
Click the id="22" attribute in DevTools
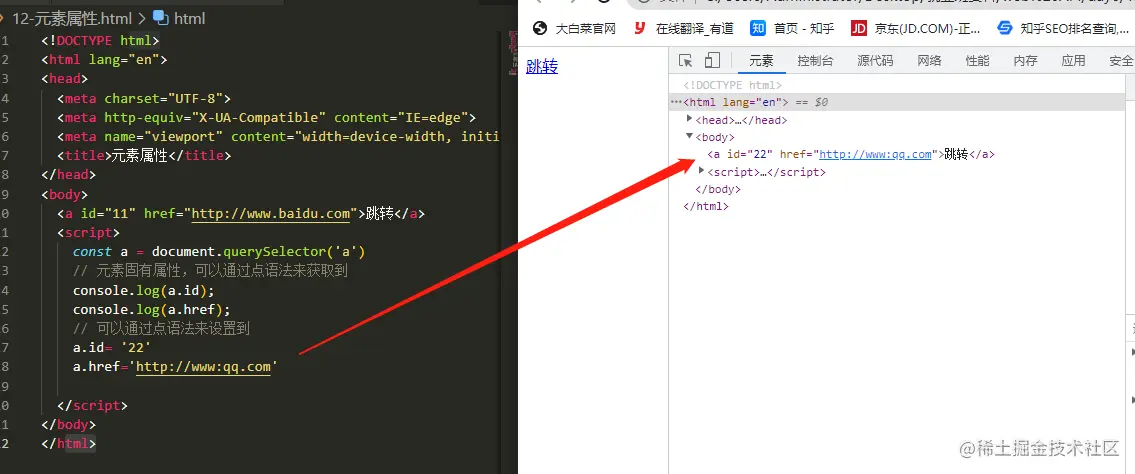tap(749, 154)
